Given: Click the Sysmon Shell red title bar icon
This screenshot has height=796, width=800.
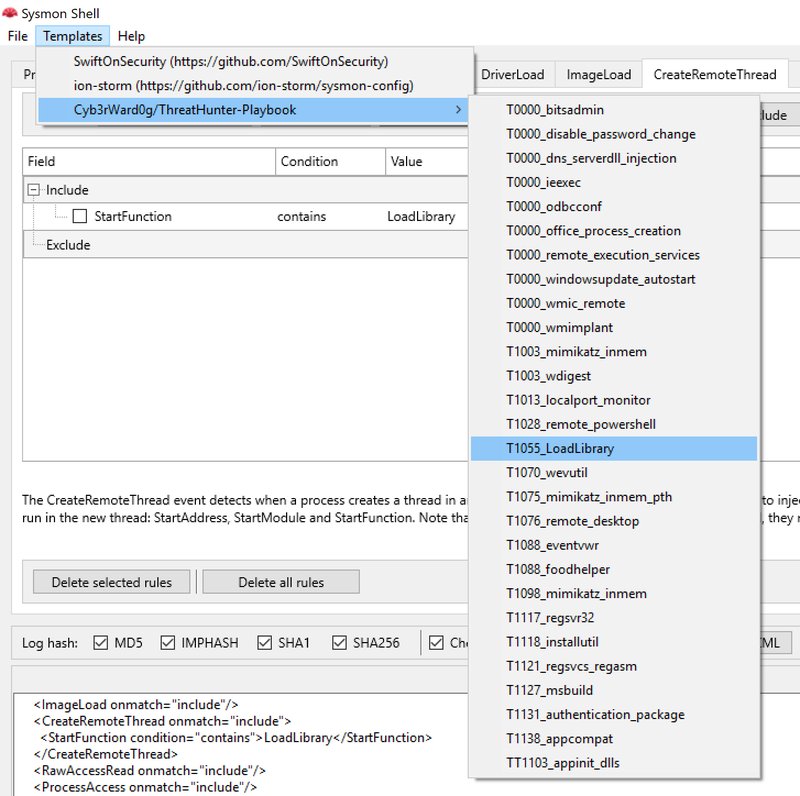Looking at the screenshot, I should pyautogui.click(x=11, y=13).
